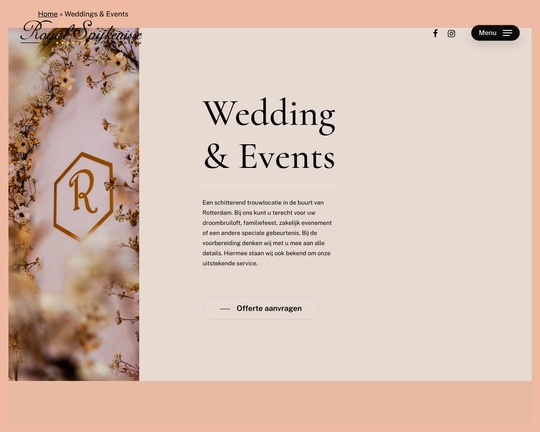This screenshot has width=540, height=432.
Task: Click the salmon footer strip
Action: pos(270,402)
